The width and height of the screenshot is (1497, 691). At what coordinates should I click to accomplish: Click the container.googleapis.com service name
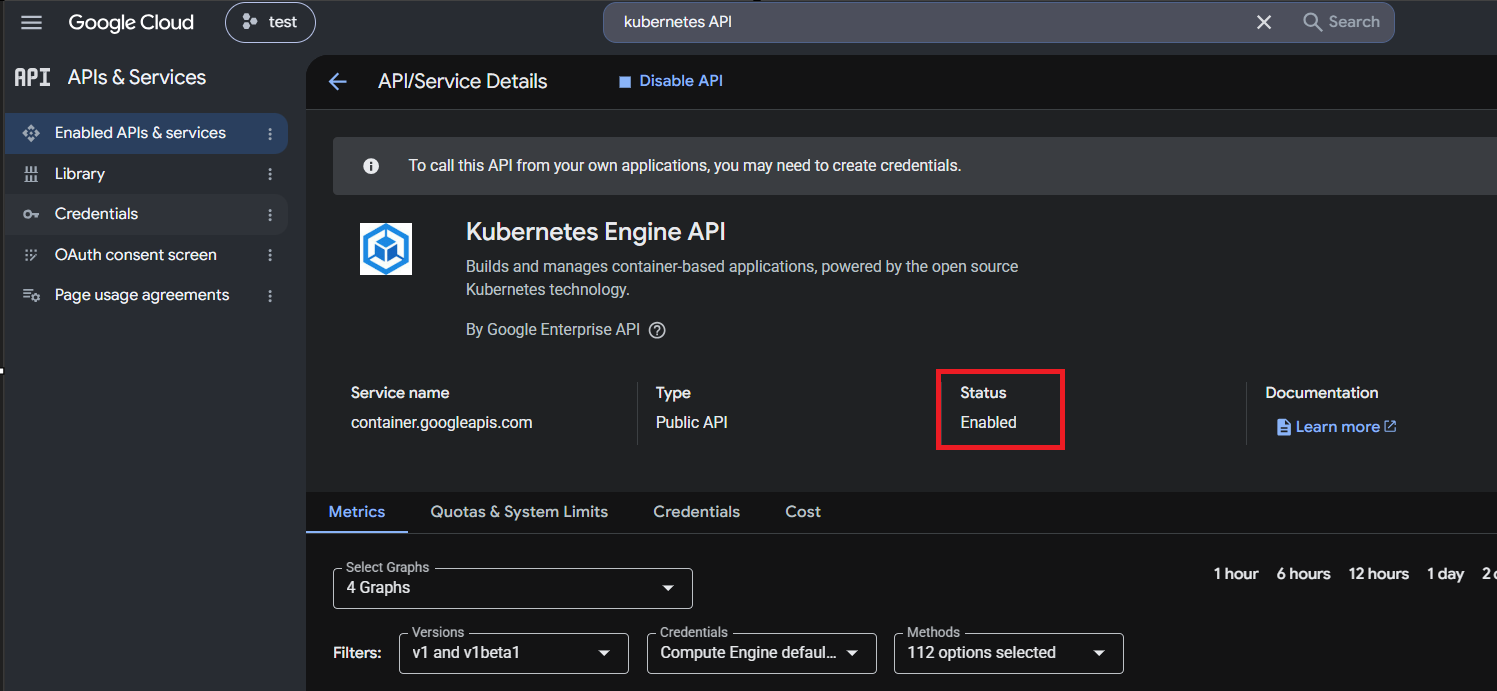[441, 423]
